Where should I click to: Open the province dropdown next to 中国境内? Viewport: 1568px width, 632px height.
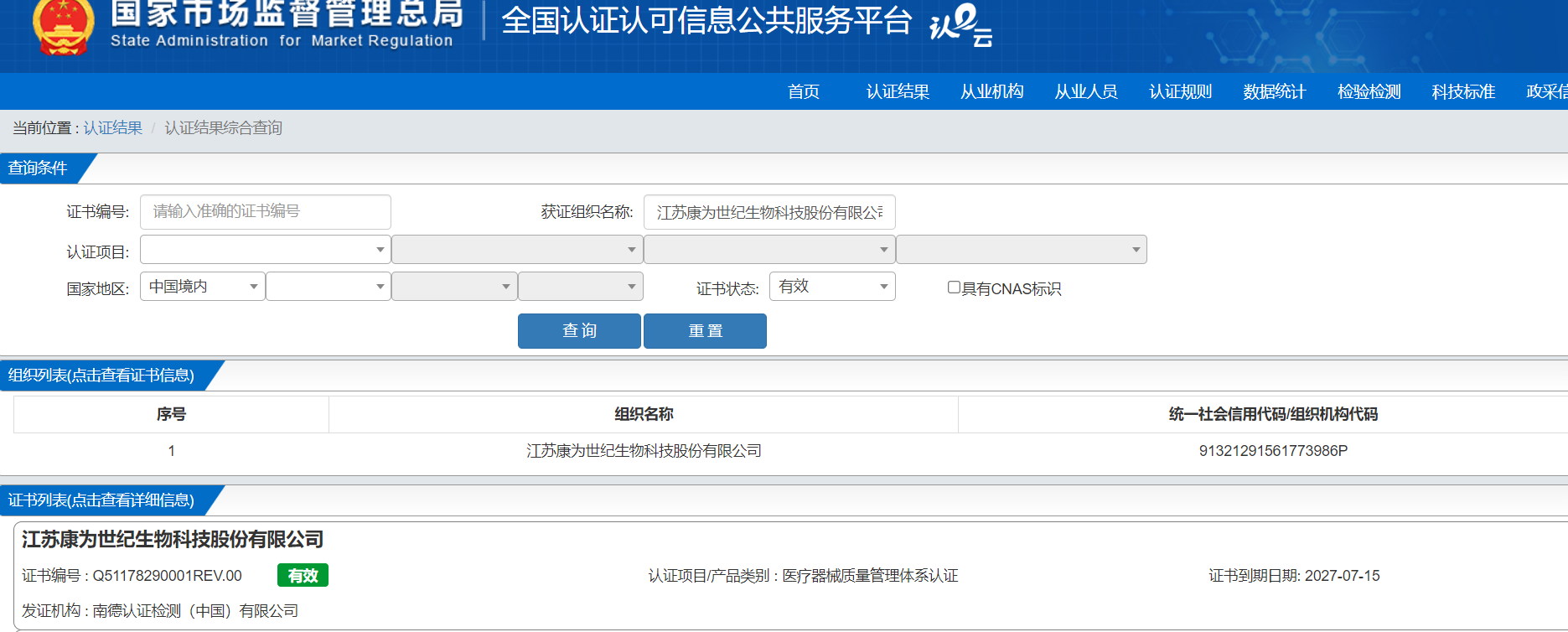(329, 287)
